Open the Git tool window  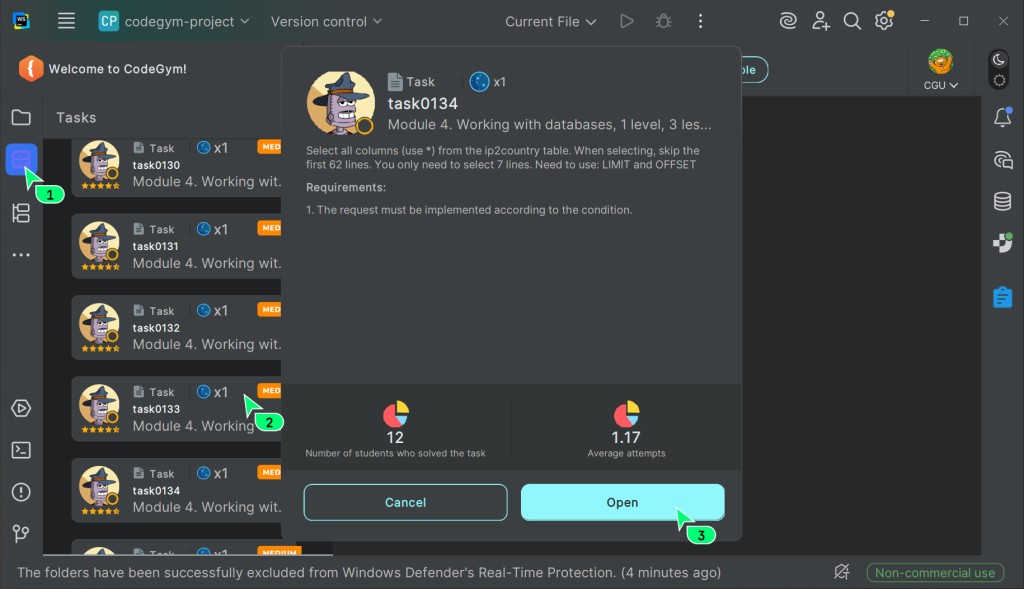pyautogui.click(x=21, y=534)
